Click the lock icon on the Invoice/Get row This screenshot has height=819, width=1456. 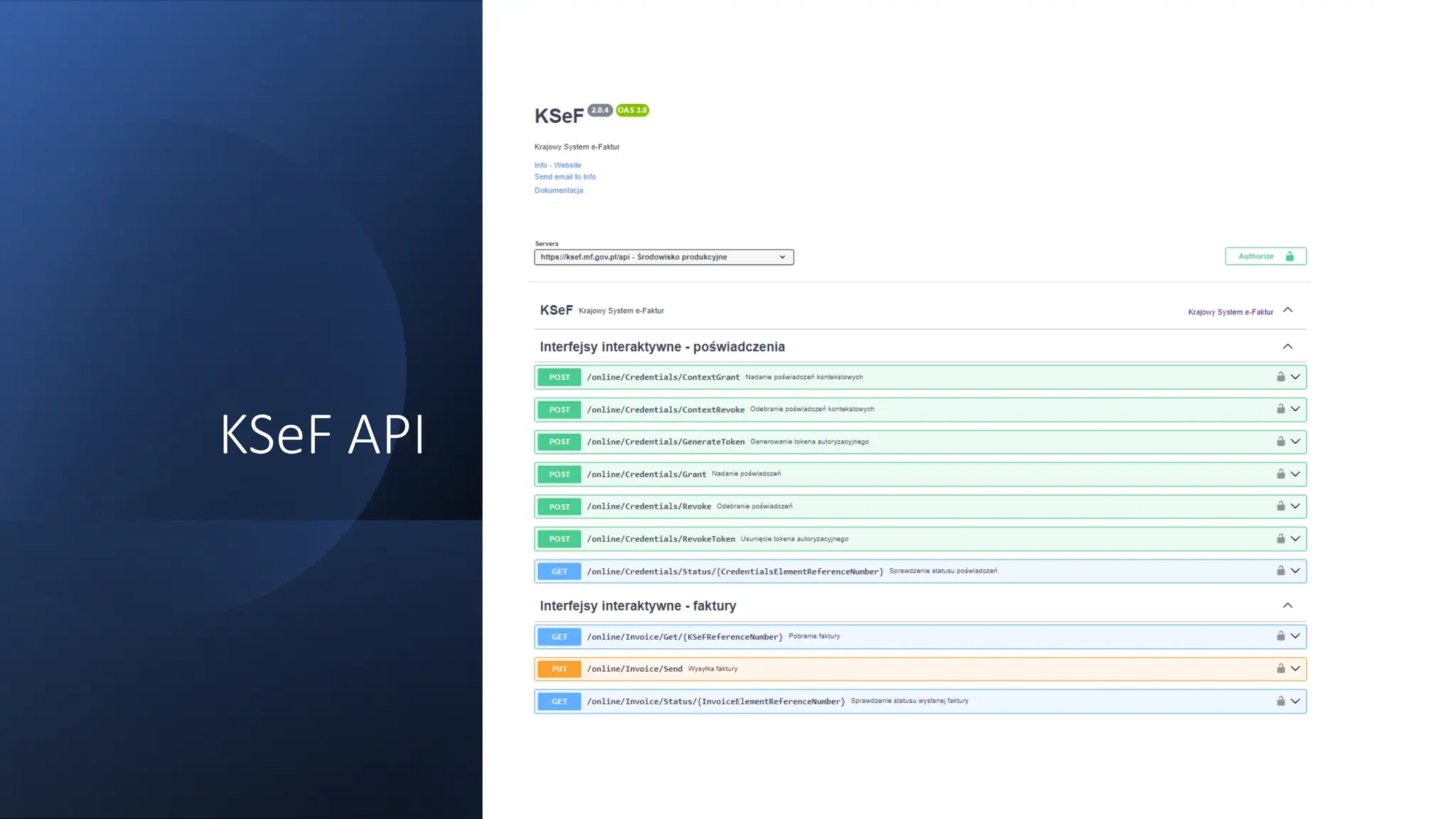click(x=1280, y=636)
